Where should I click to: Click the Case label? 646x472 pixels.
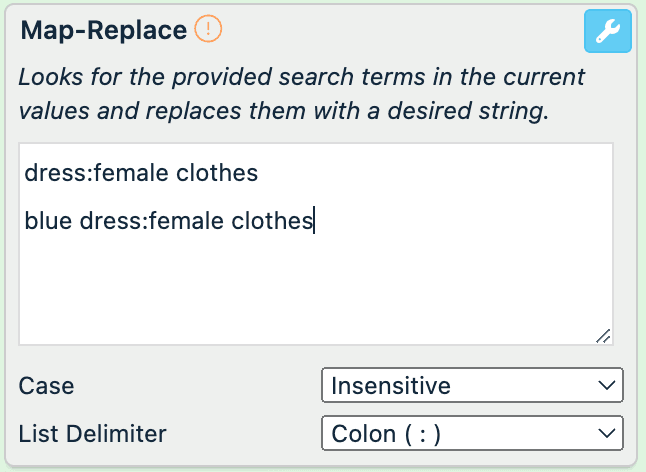47,386
